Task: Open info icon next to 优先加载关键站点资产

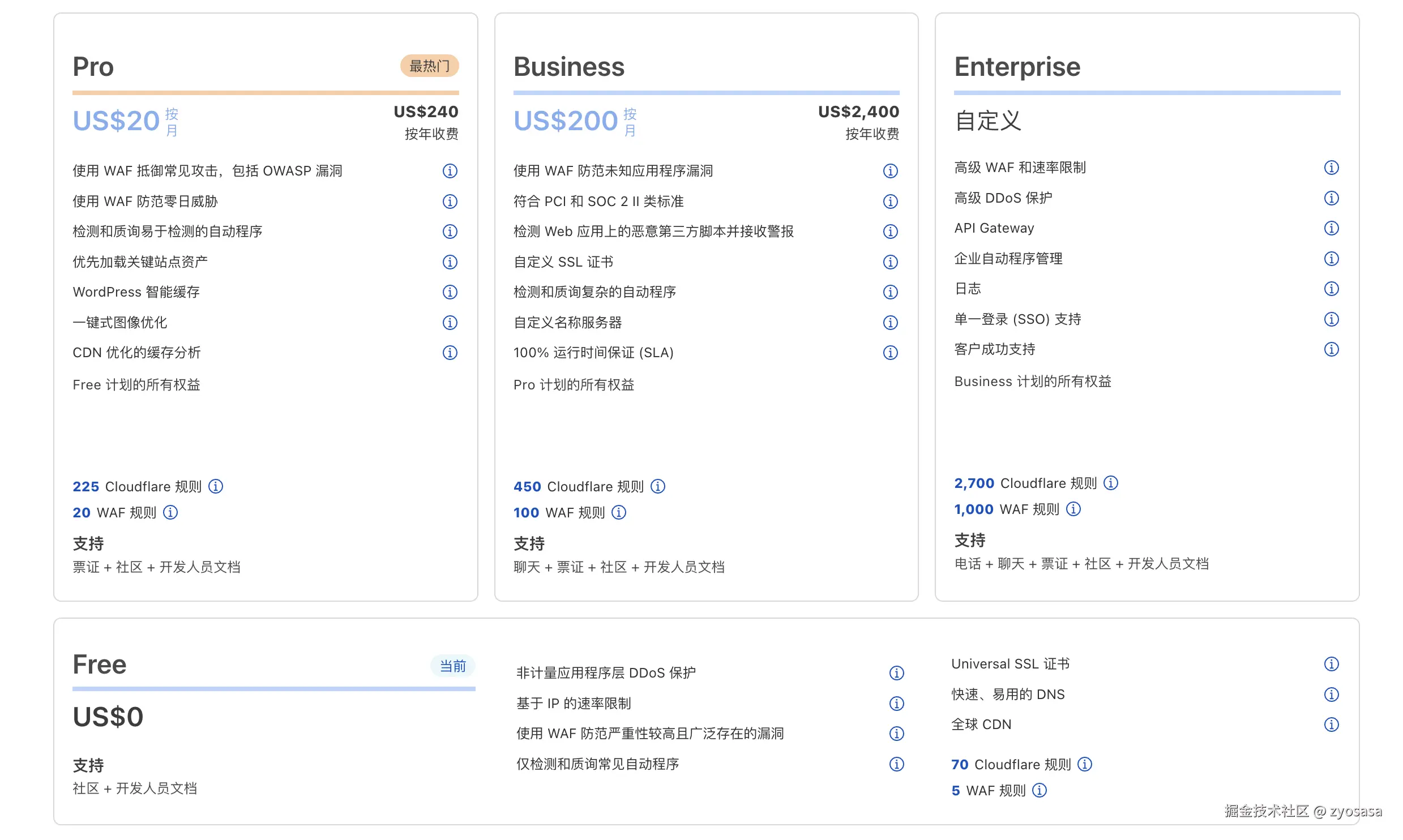Action: tap(450, 262)
